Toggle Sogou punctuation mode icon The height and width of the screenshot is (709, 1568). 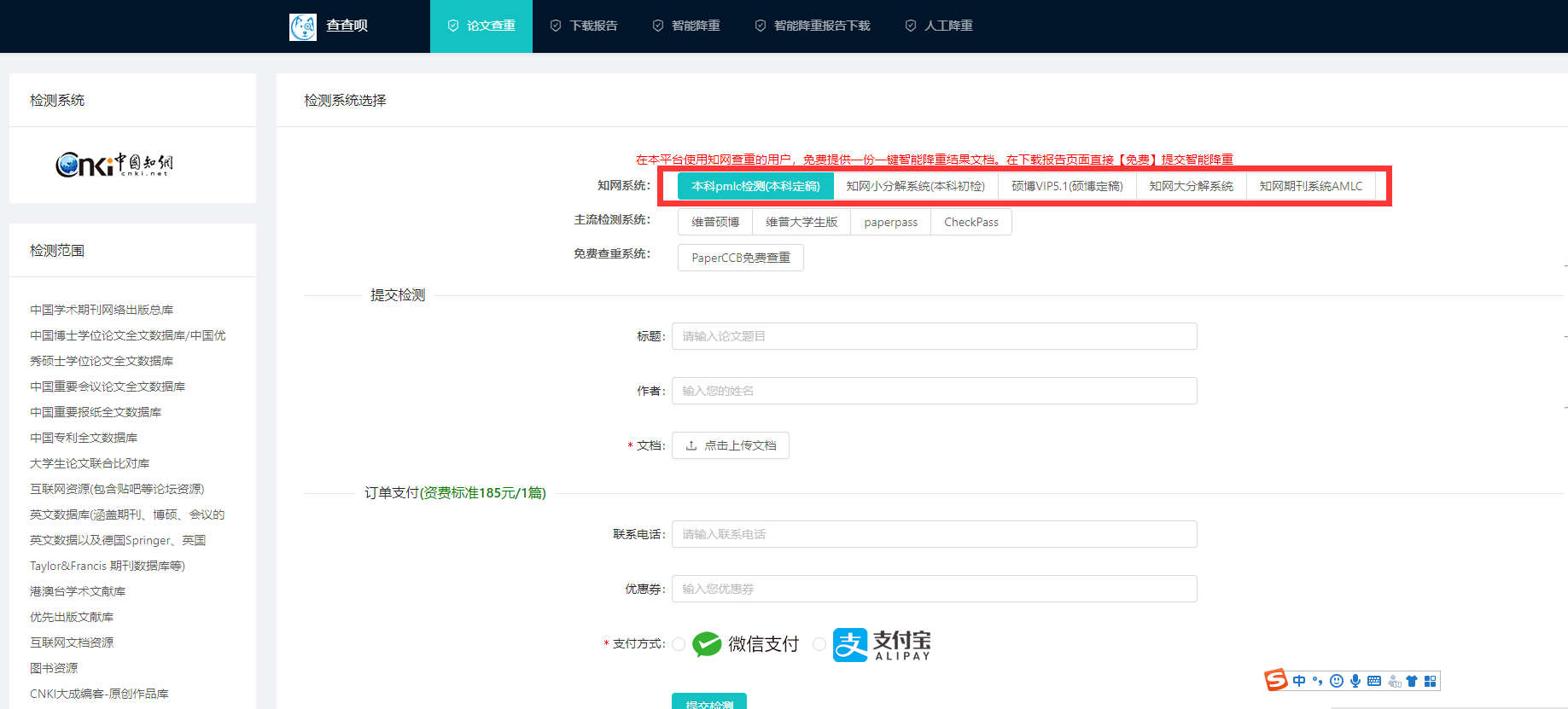coord(1318,681)
